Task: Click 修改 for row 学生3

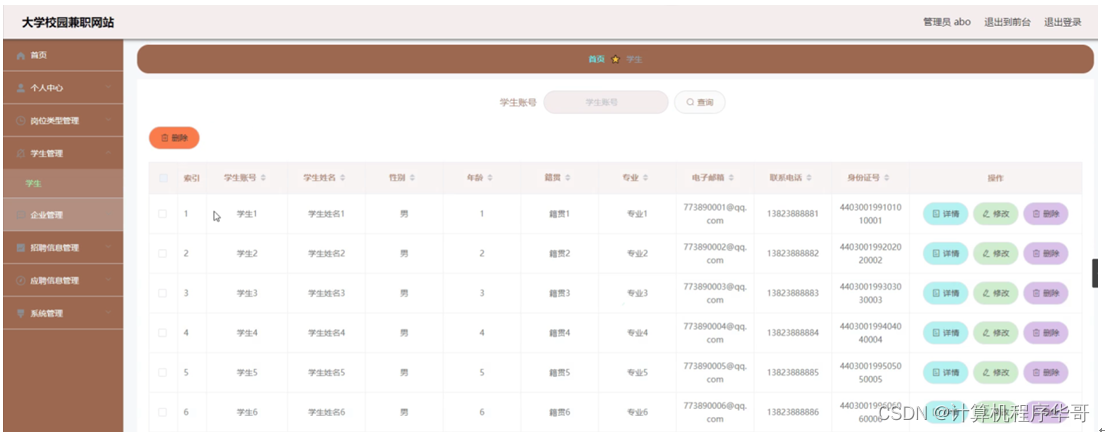Action: tap(996, 292)
